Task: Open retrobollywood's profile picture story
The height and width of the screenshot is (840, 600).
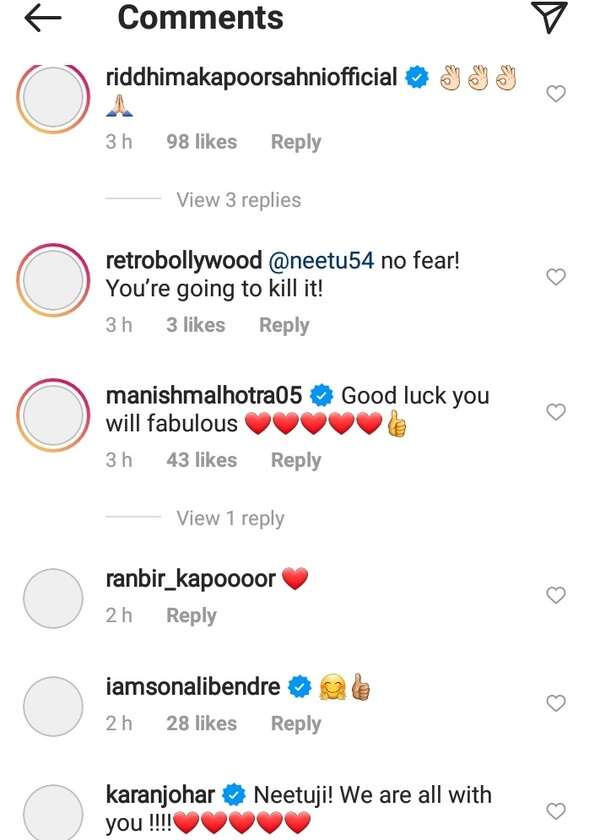Action: click(x=52, y=282)
